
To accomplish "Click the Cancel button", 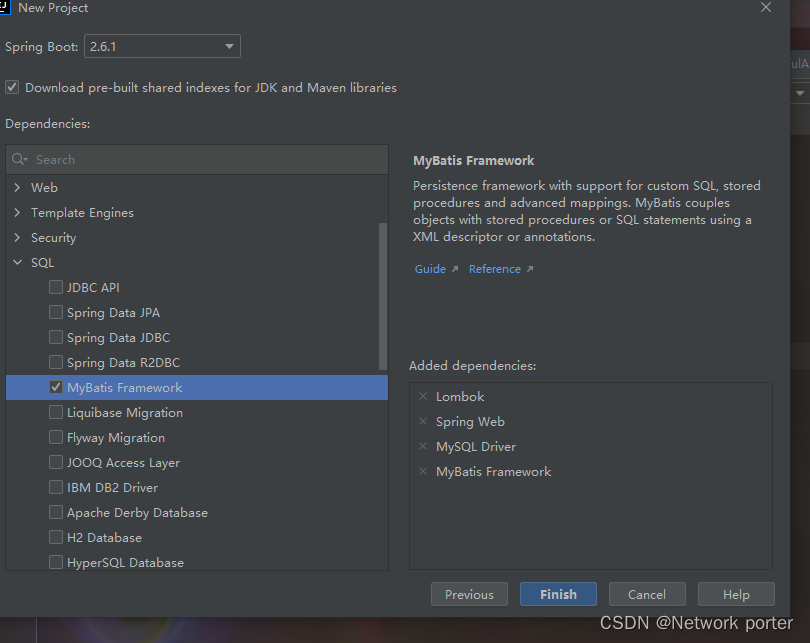I will 647,594.
